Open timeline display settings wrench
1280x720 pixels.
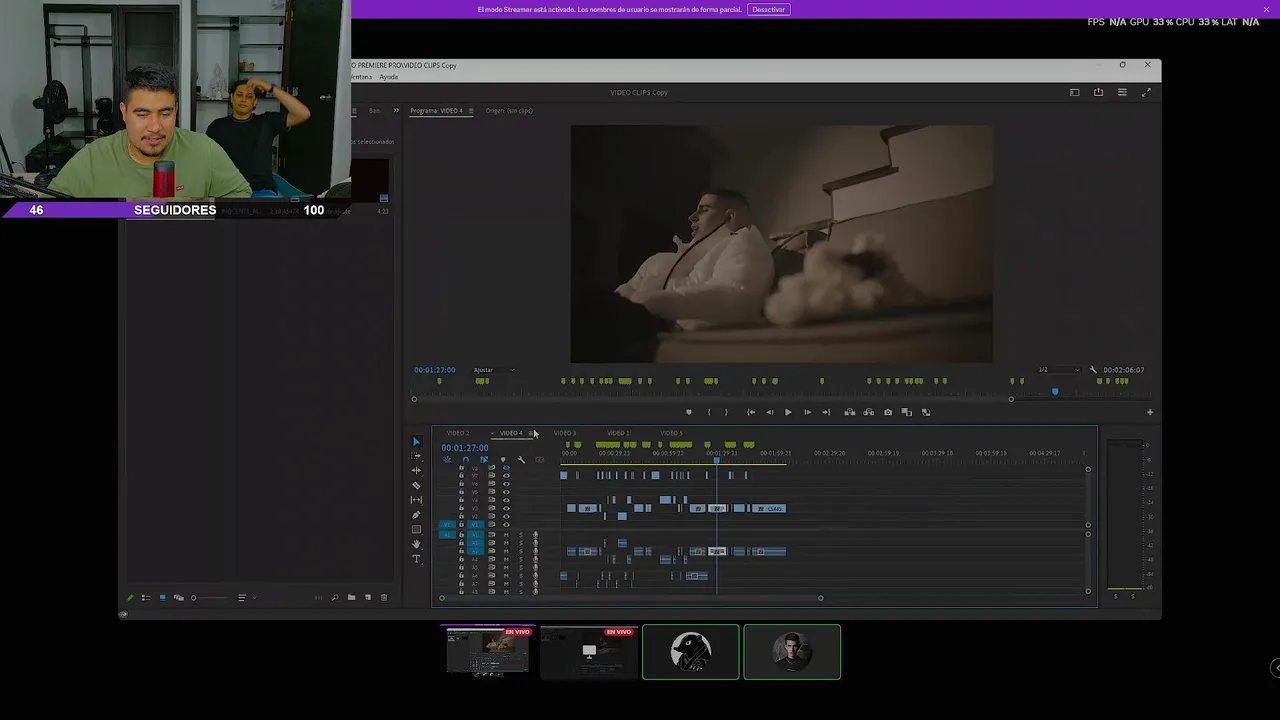point(521,460)
